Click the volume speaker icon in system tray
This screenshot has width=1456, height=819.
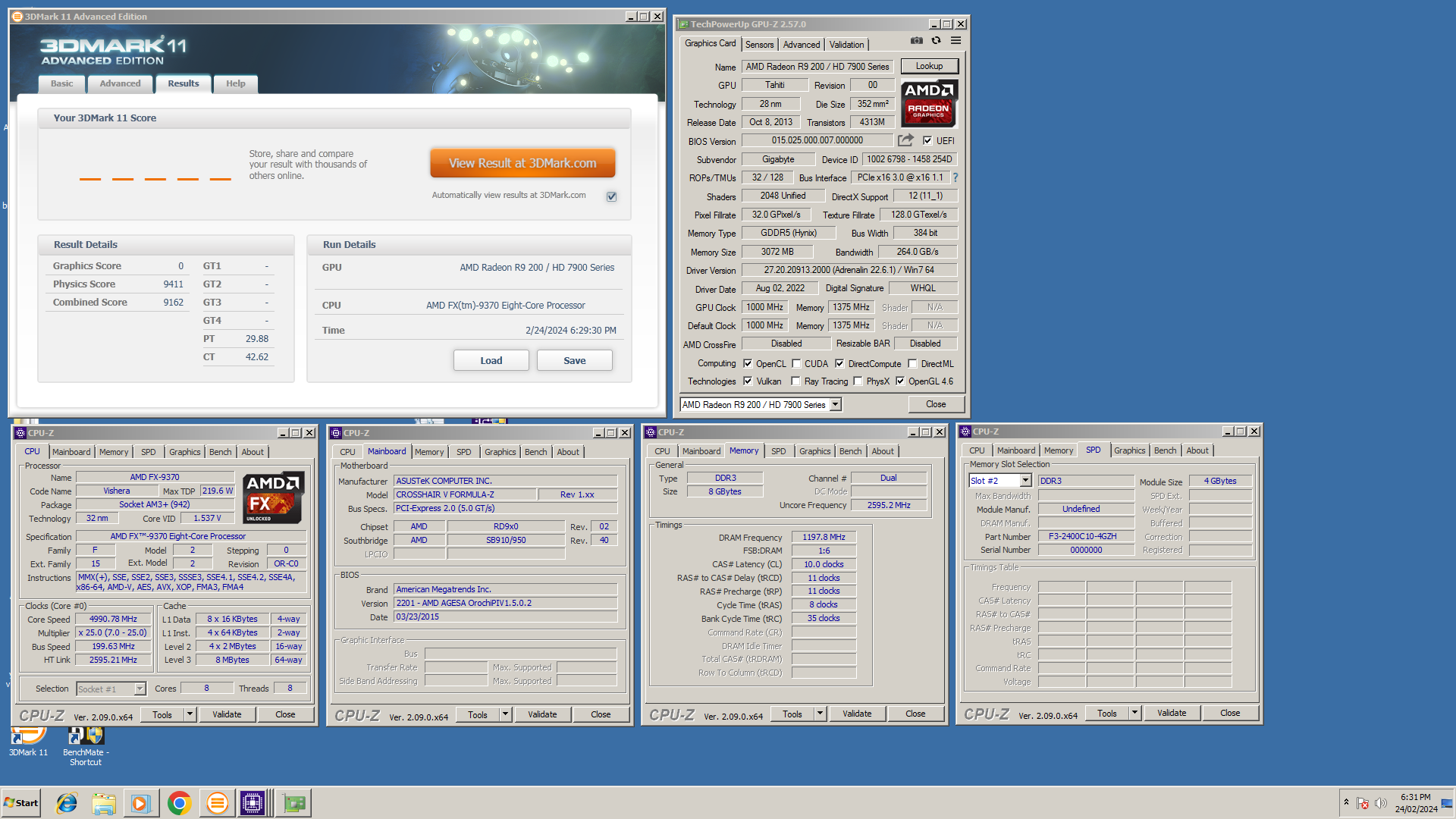pos(1380,803)
